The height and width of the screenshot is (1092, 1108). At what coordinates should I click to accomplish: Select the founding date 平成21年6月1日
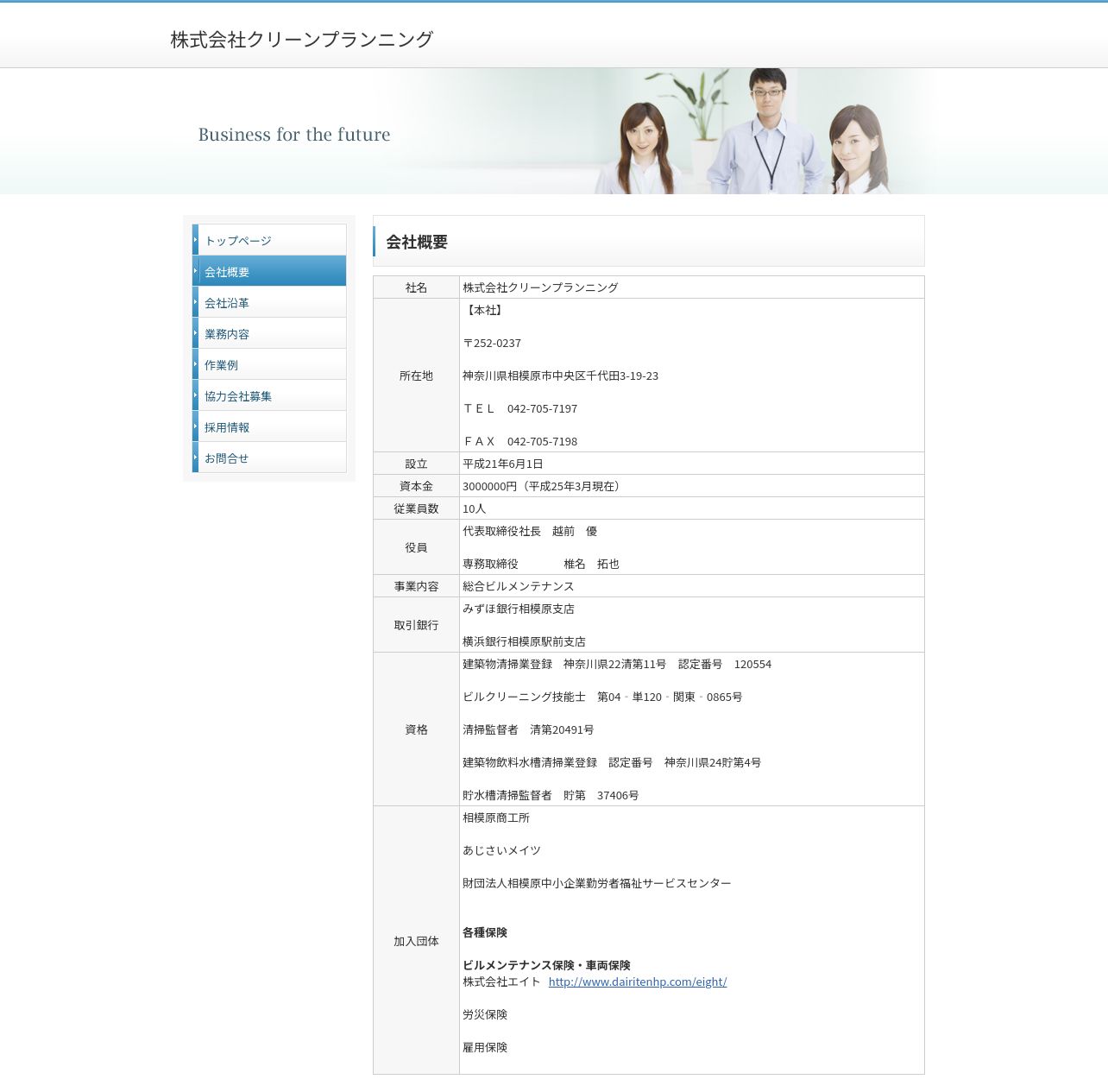pos(503,464)
